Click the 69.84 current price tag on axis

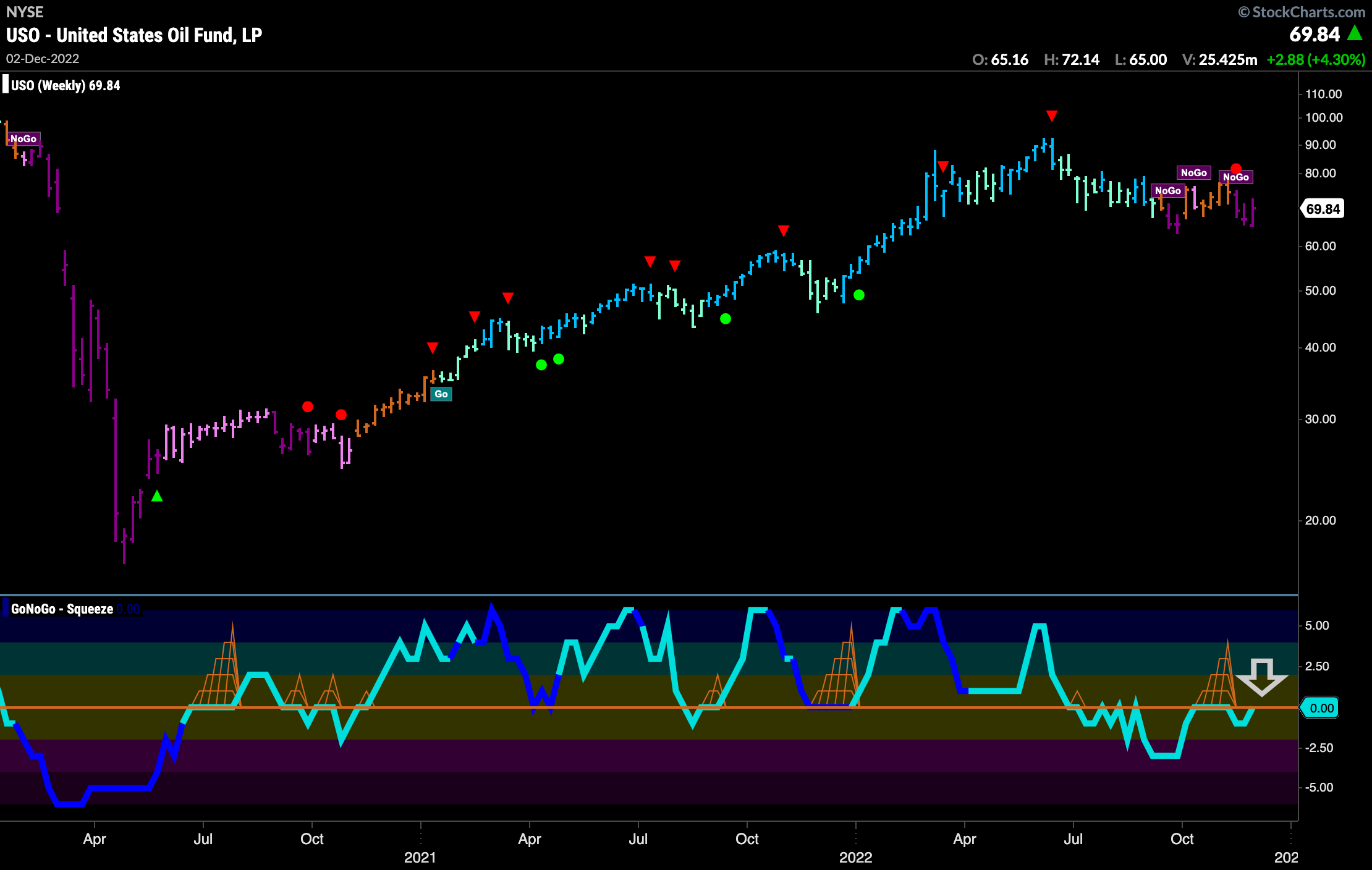pyautogui.click(x=1323, y=209)
